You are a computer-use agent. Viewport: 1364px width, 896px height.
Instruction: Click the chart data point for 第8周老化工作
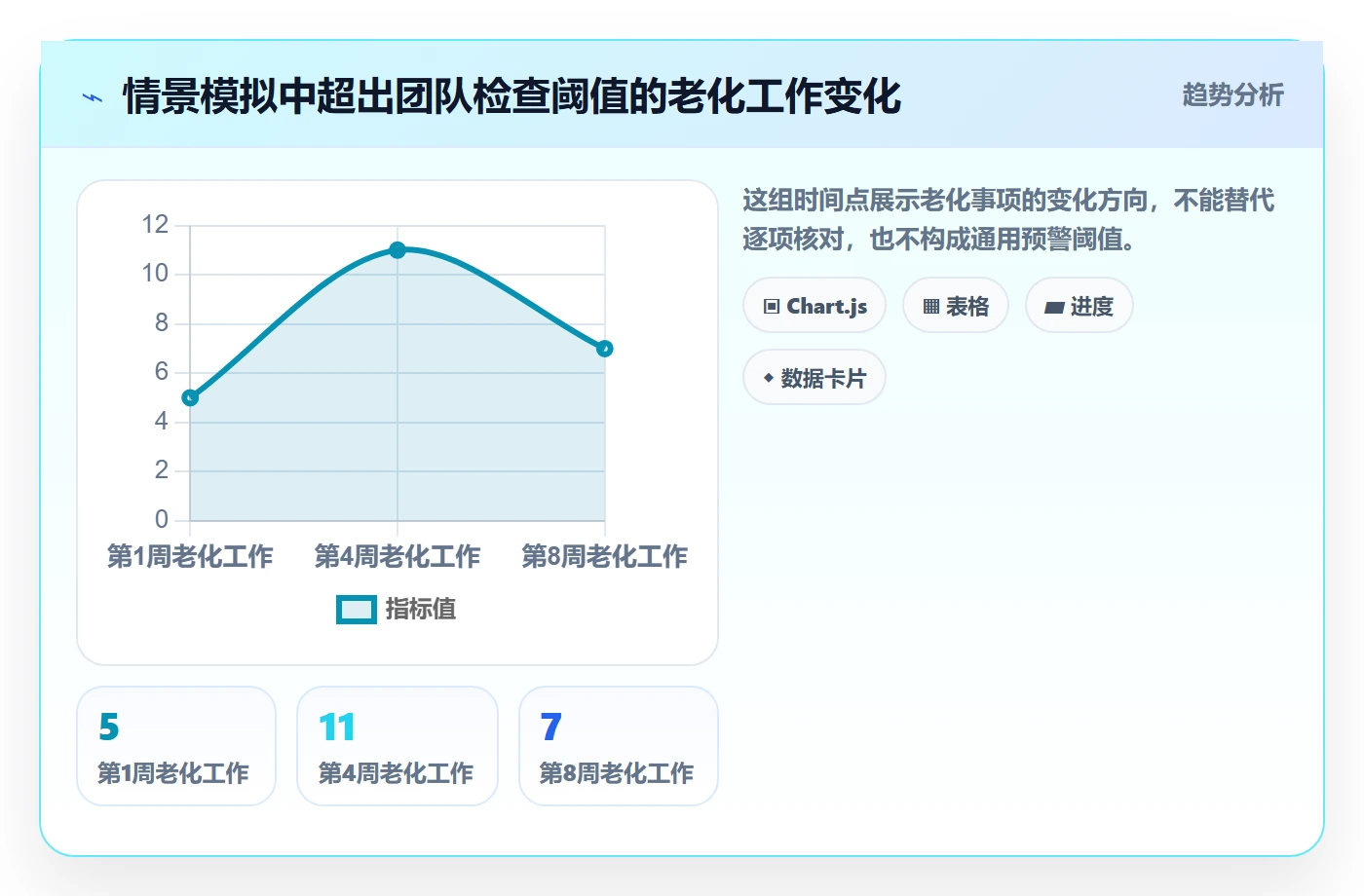click(605, 349)
